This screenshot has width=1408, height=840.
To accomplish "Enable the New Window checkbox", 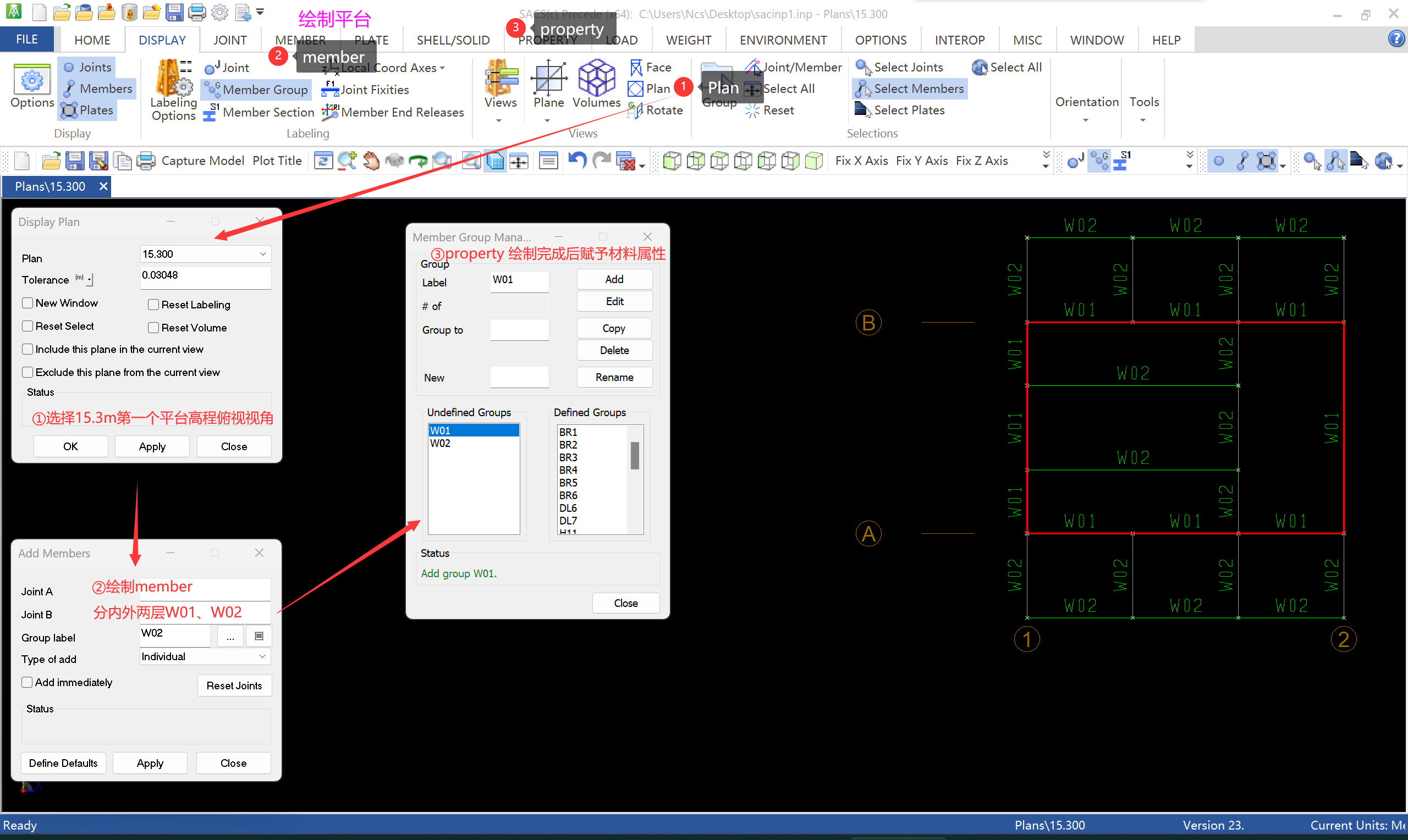I will 27,303.
